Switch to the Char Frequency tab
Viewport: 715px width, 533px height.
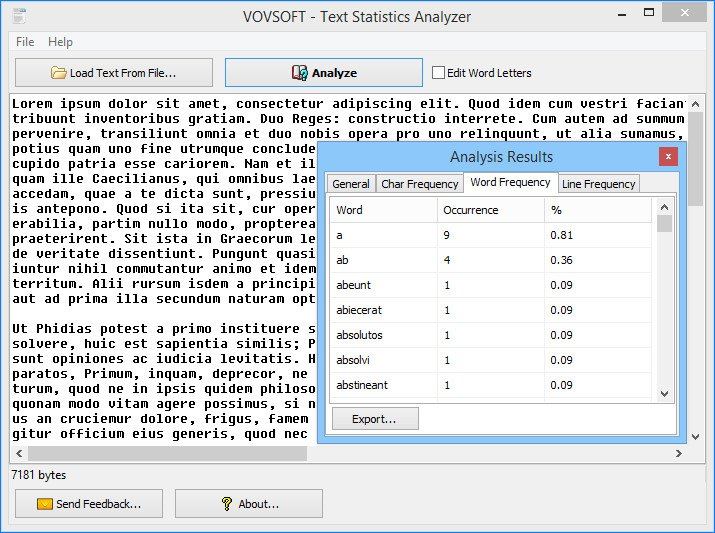(x=420, y=184)
